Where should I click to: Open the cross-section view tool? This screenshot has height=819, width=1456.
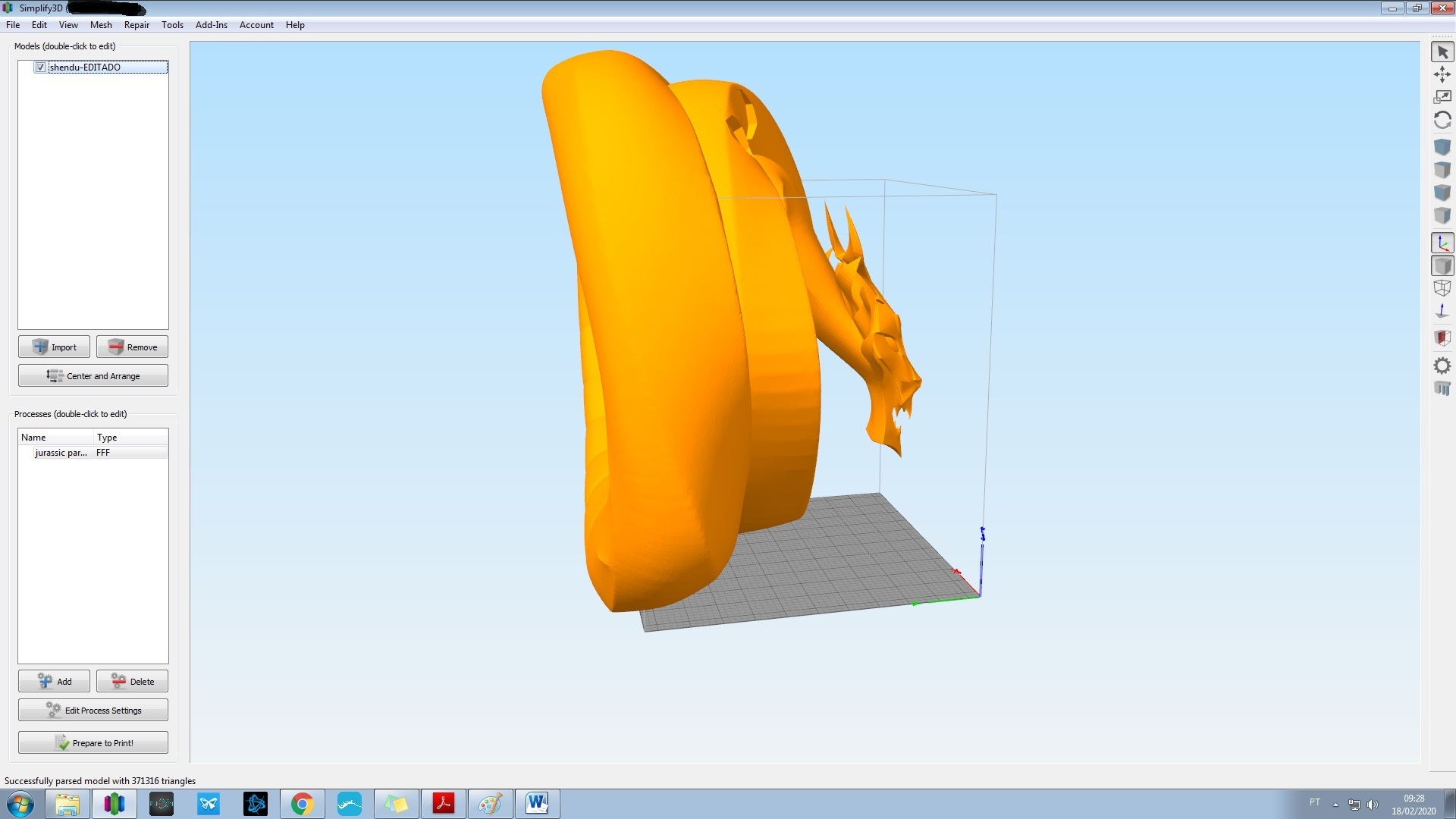click(x=1442, y=337)
